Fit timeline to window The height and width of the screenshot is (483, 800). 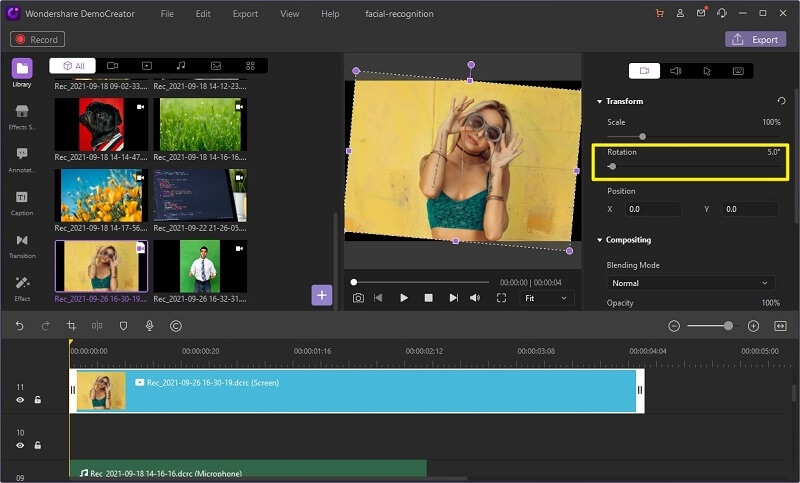point(780,326)
